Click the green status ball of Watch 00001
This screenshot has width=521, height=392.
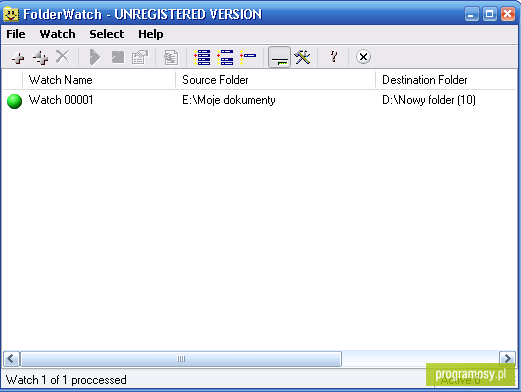(x=14, y=101)
